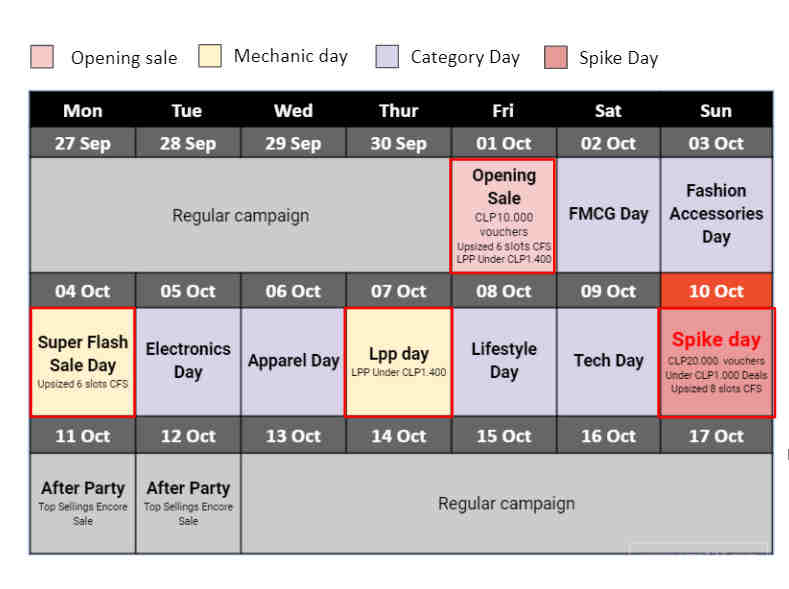Select the Apparel Day cell
The width and height of the screenshot is (789, 589).
[x=293, y=362]
